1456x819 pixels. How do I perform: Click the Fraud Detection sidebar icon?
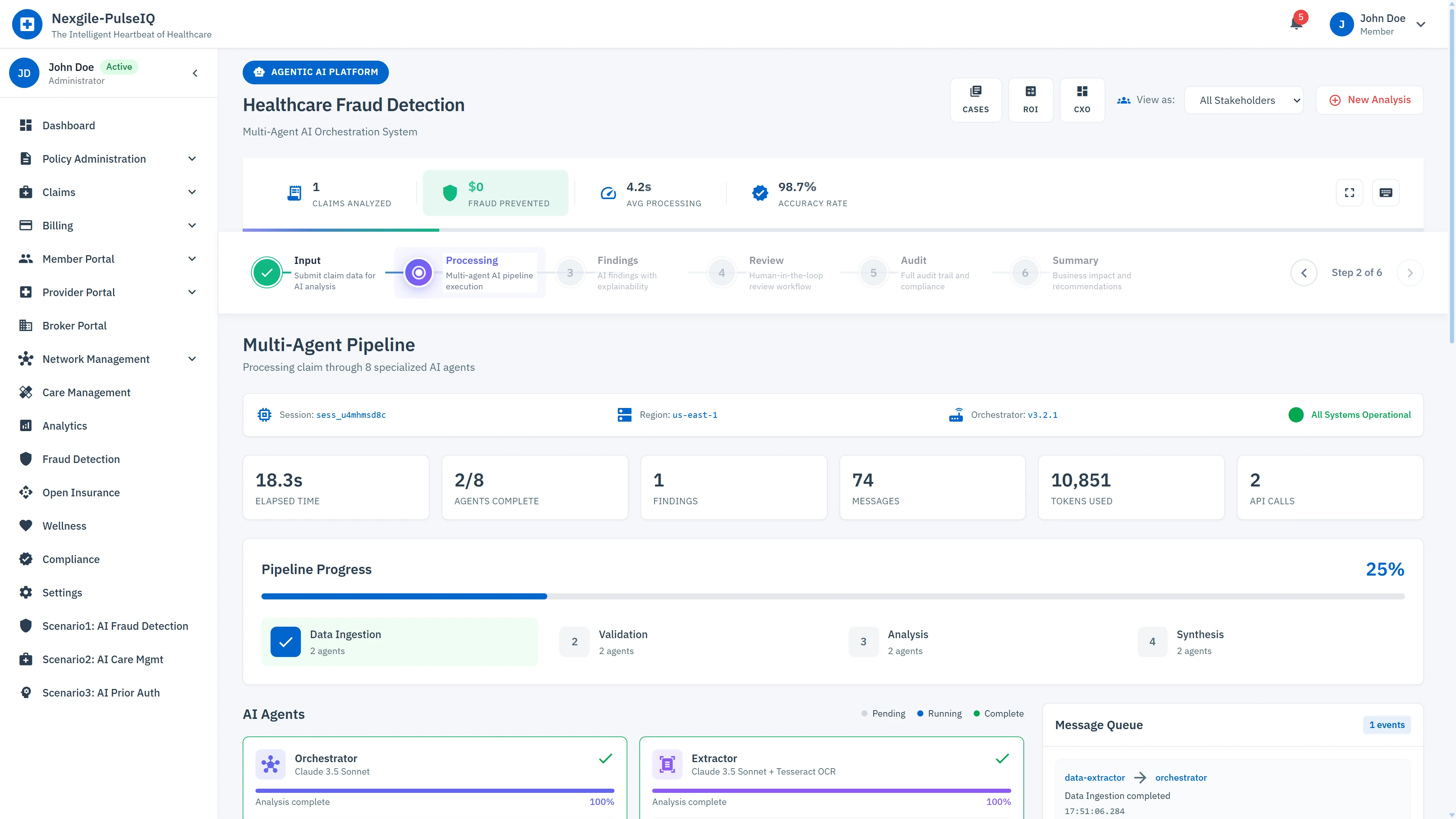tap(26, 459)
